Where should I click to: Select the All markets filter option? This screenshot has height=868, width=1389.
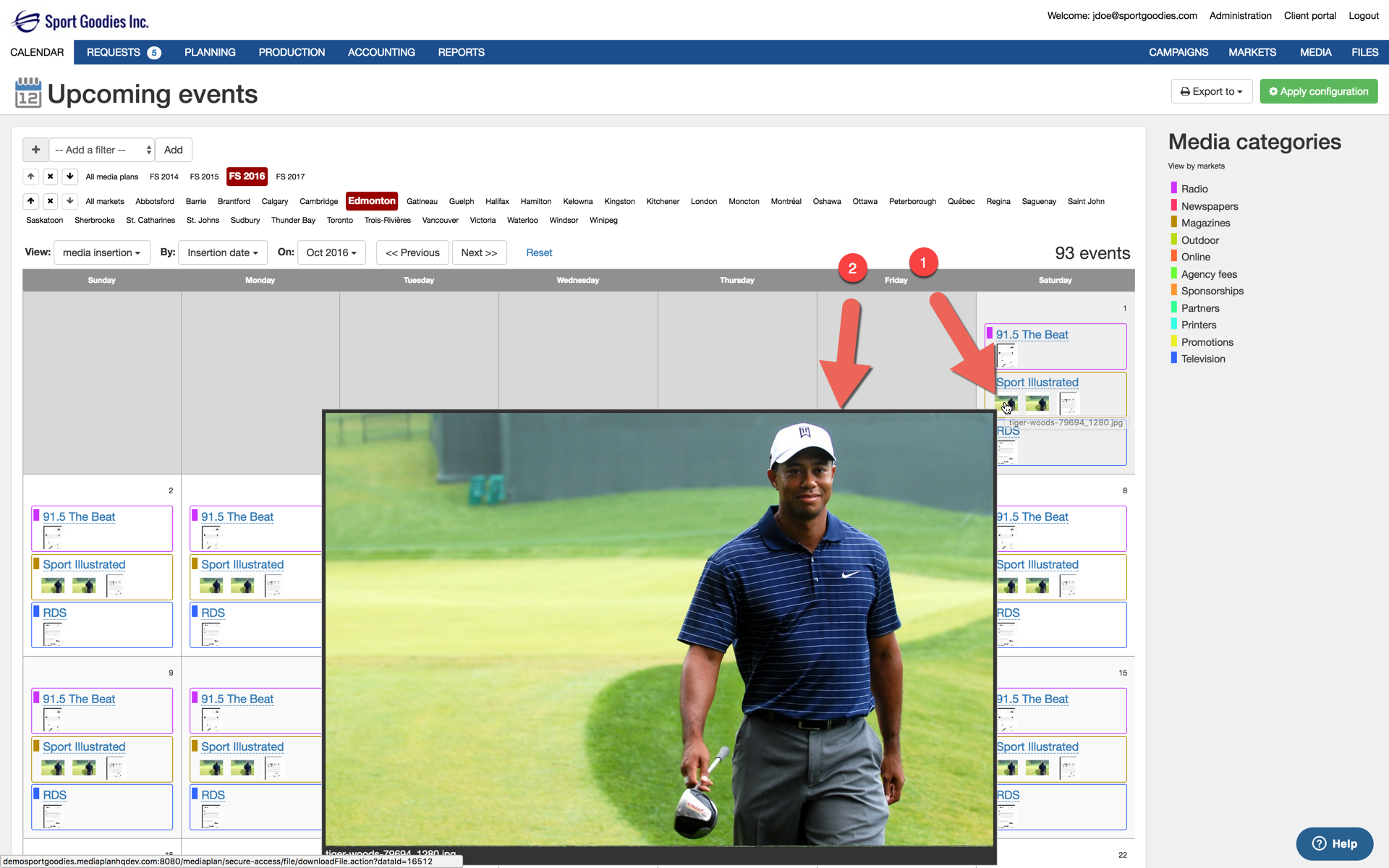pyautogui.click(x=104, y=201)
